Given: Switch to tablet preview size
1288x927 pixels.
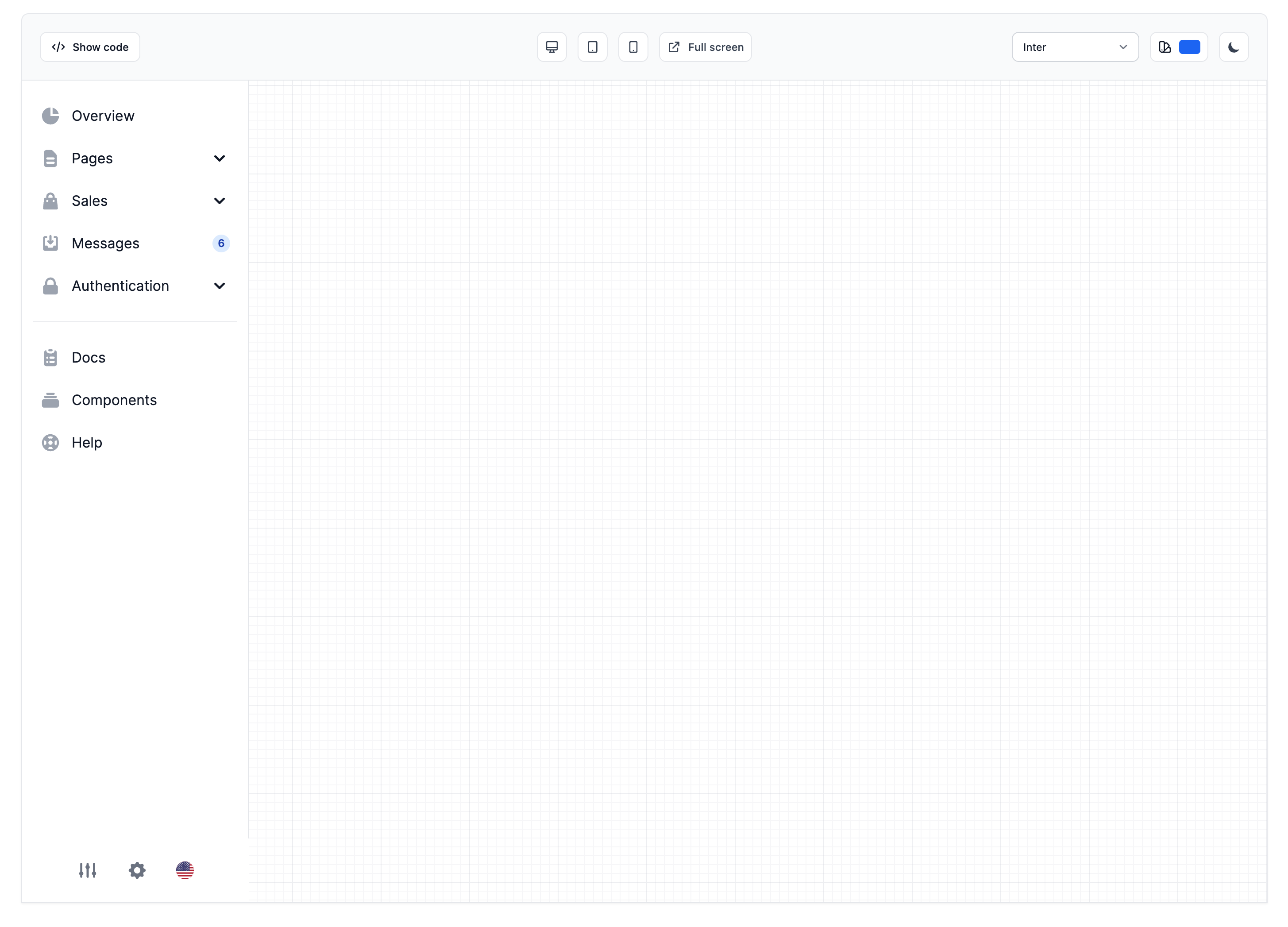Looking at the screenshot, I should (592, 47).
